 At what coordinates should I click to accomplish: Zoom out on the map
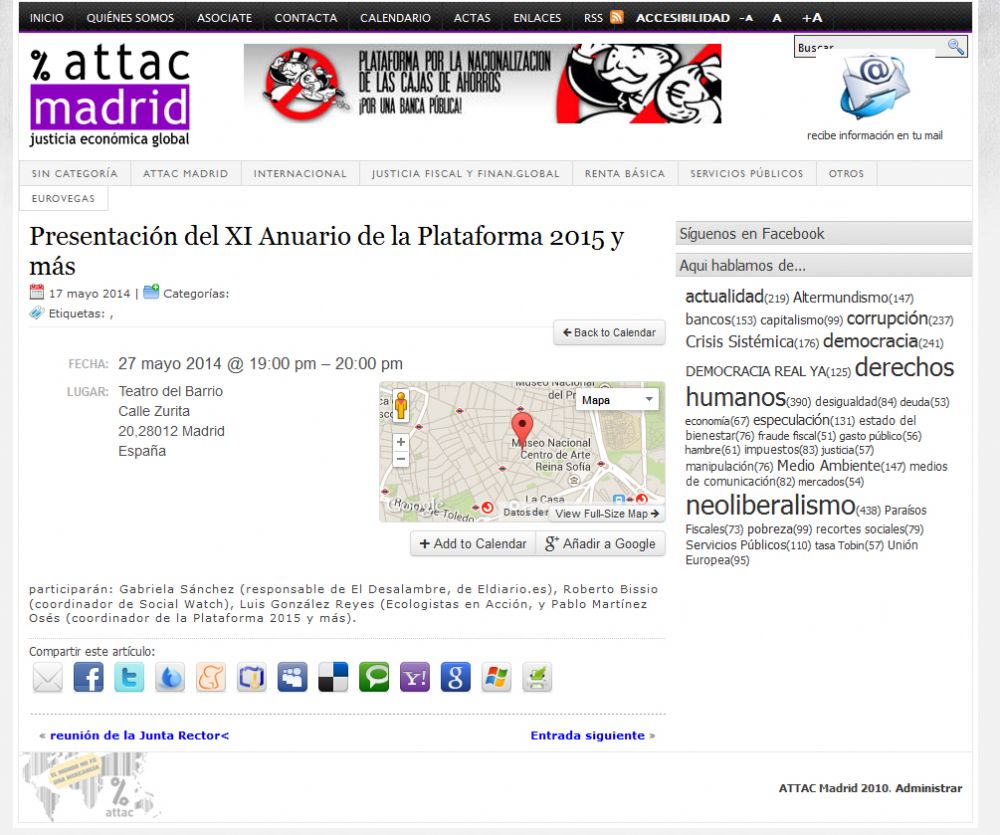(x=401, y=459)
